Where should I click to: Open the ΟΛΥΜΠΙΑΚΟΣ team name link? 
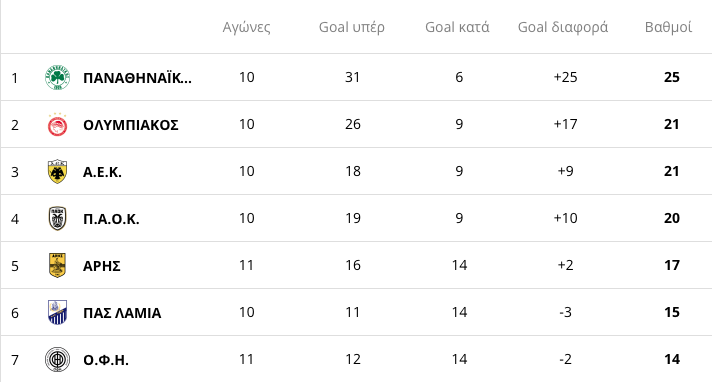click(x=131, y=125)
